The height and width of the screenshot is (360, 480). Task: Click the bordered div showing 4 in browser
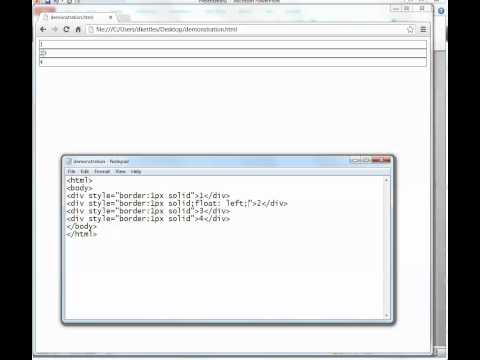(233, 62)
